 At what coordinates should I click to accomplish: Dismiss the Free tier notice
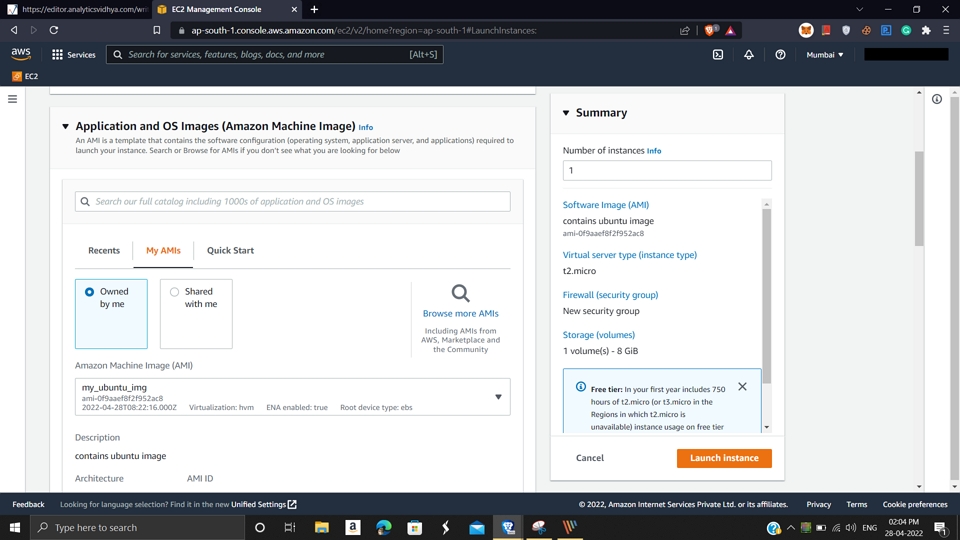click(742, 386)
